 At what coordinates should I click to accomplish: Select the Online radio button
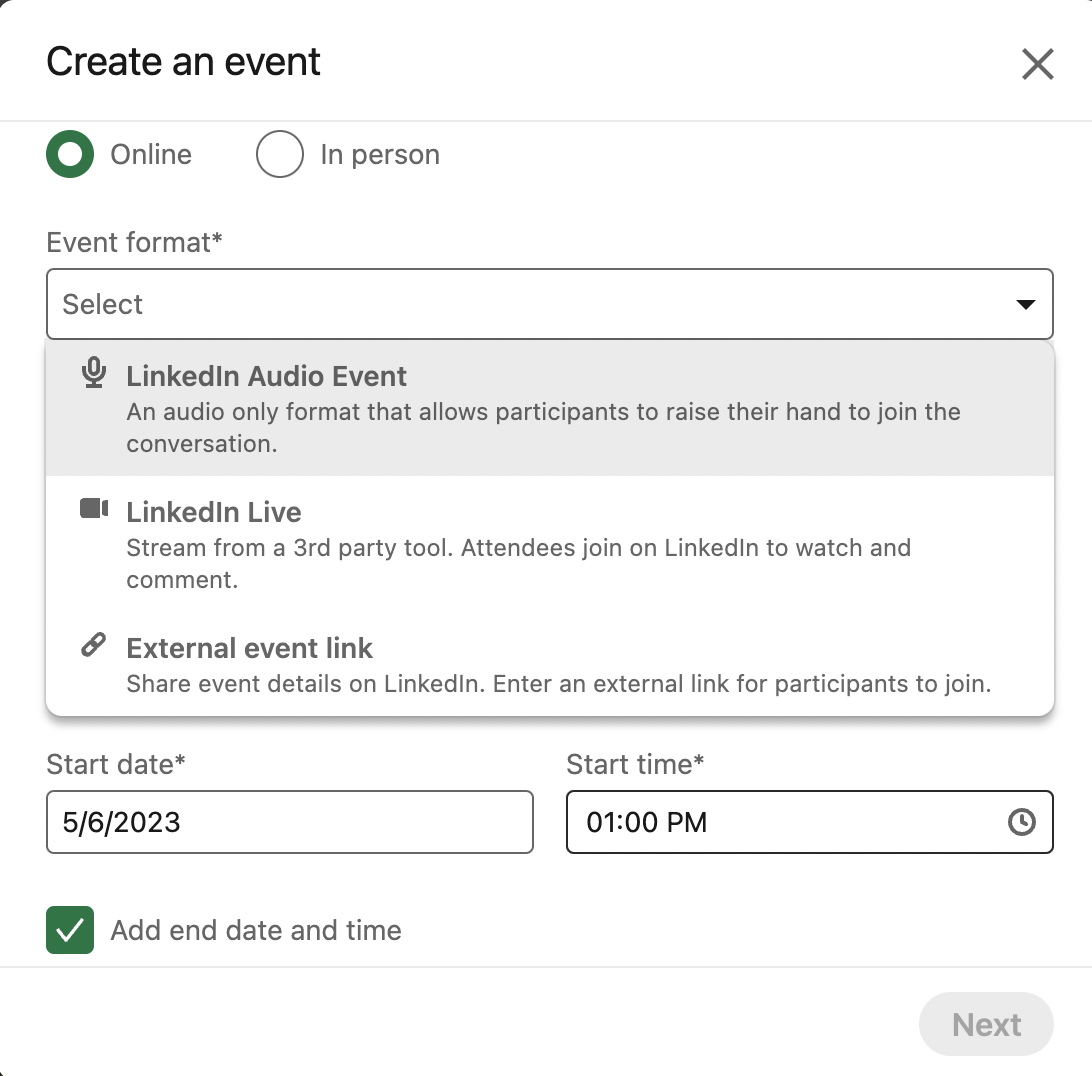pos(70,155)
